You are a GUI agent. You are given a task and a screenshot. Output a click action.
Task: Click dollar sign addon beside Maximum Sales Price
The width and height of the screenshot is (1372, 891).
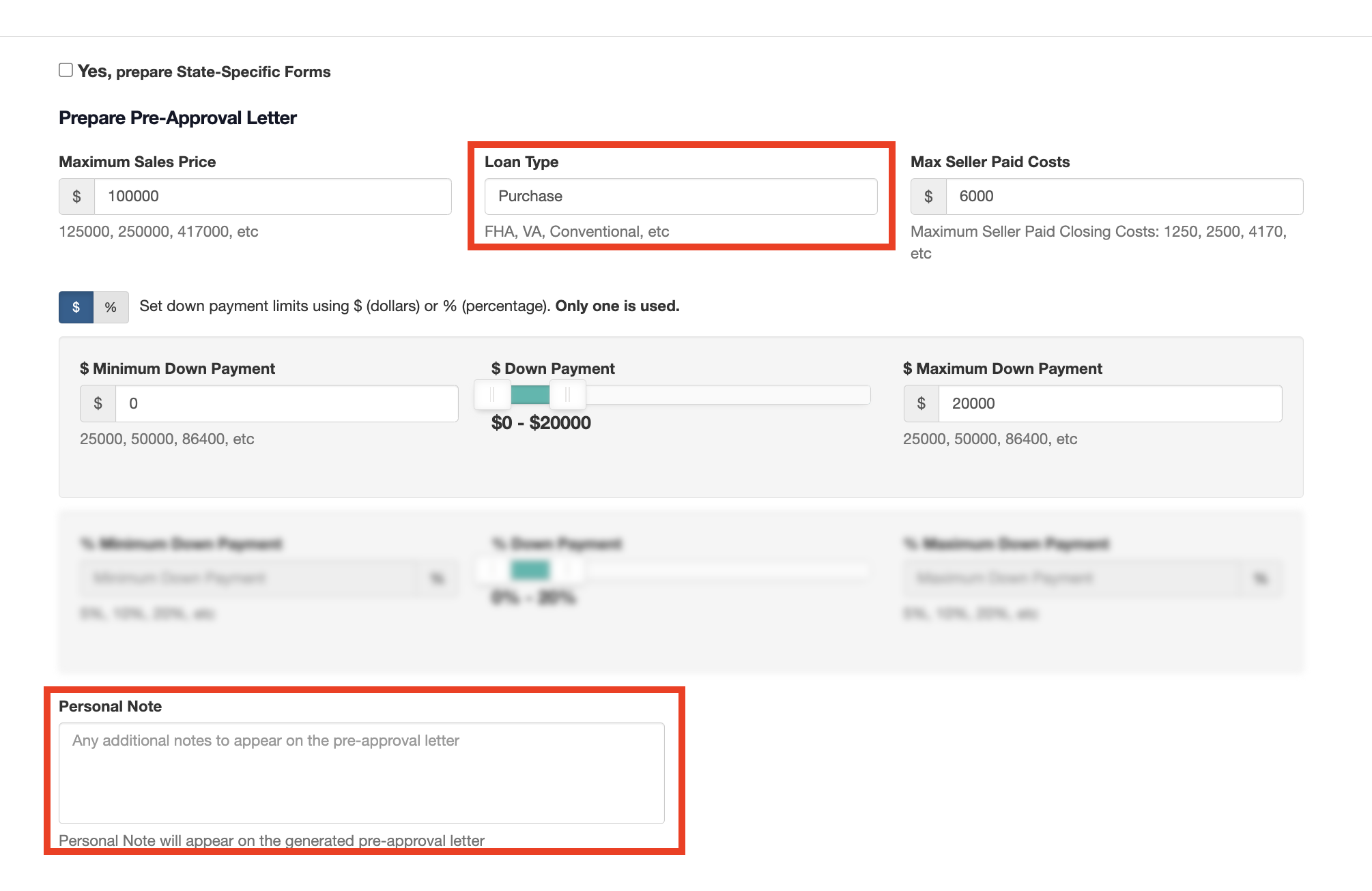(x=76, y=196)
